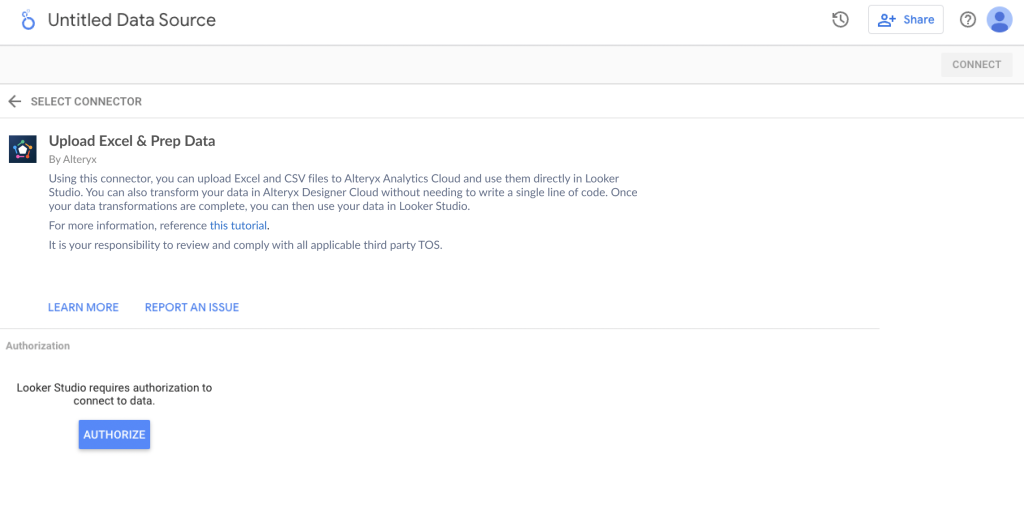This screenshot has height=518, width=1024.
Task: Rename the Untitled Data Source title
Action: (132, 20)
